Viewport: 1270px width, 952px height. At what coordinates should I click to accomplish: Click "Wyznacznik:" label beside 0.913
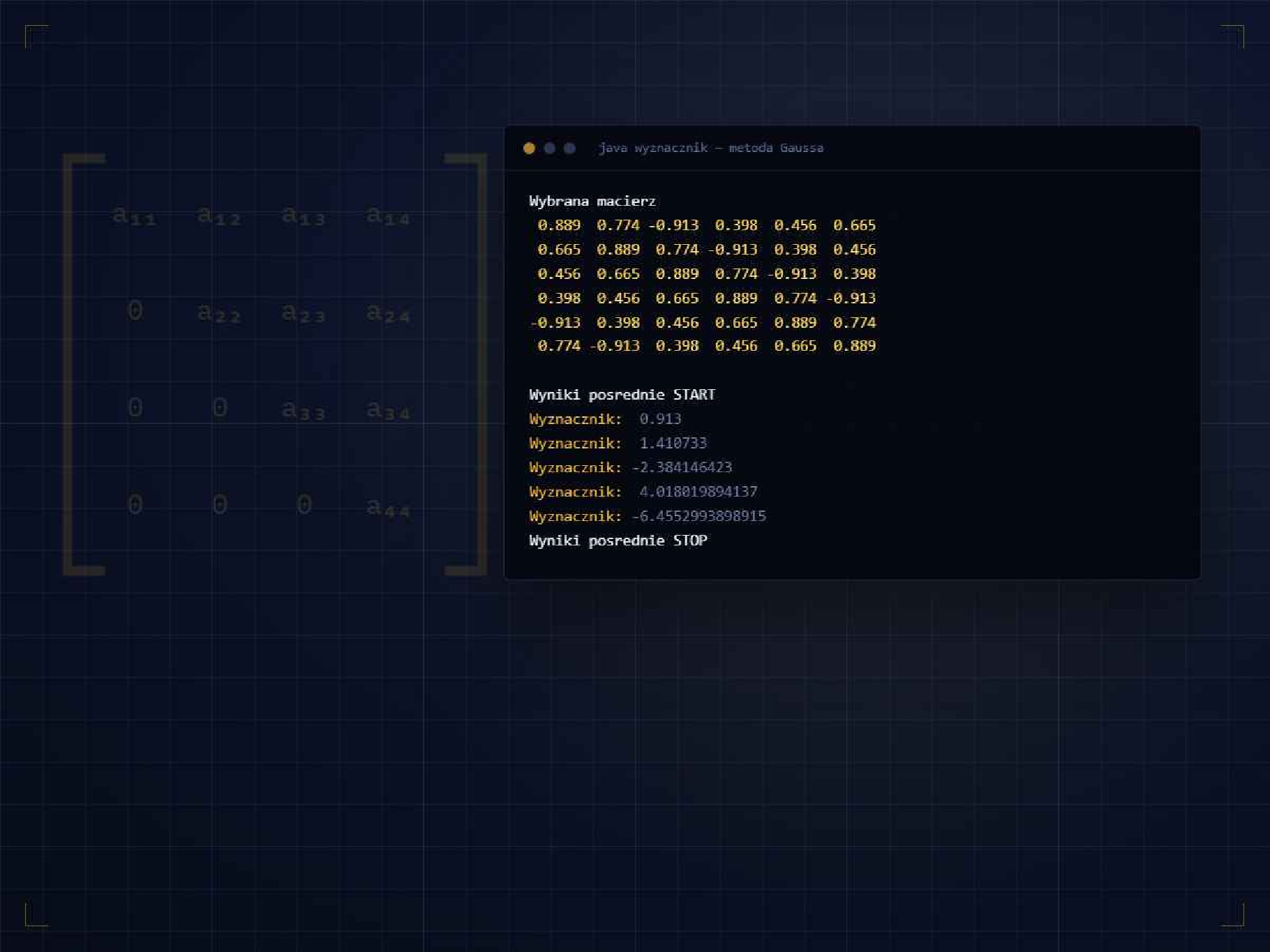(575, 419)
